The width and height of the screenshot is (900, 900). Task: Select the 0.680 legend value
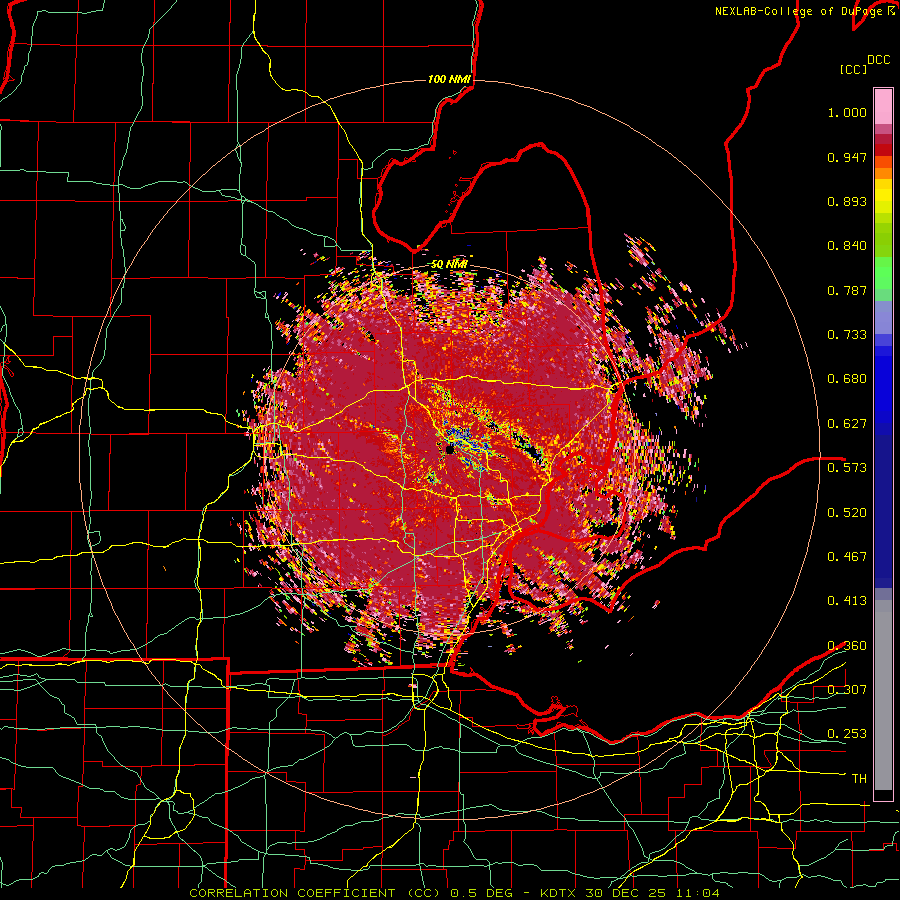(x=847, y=379)
